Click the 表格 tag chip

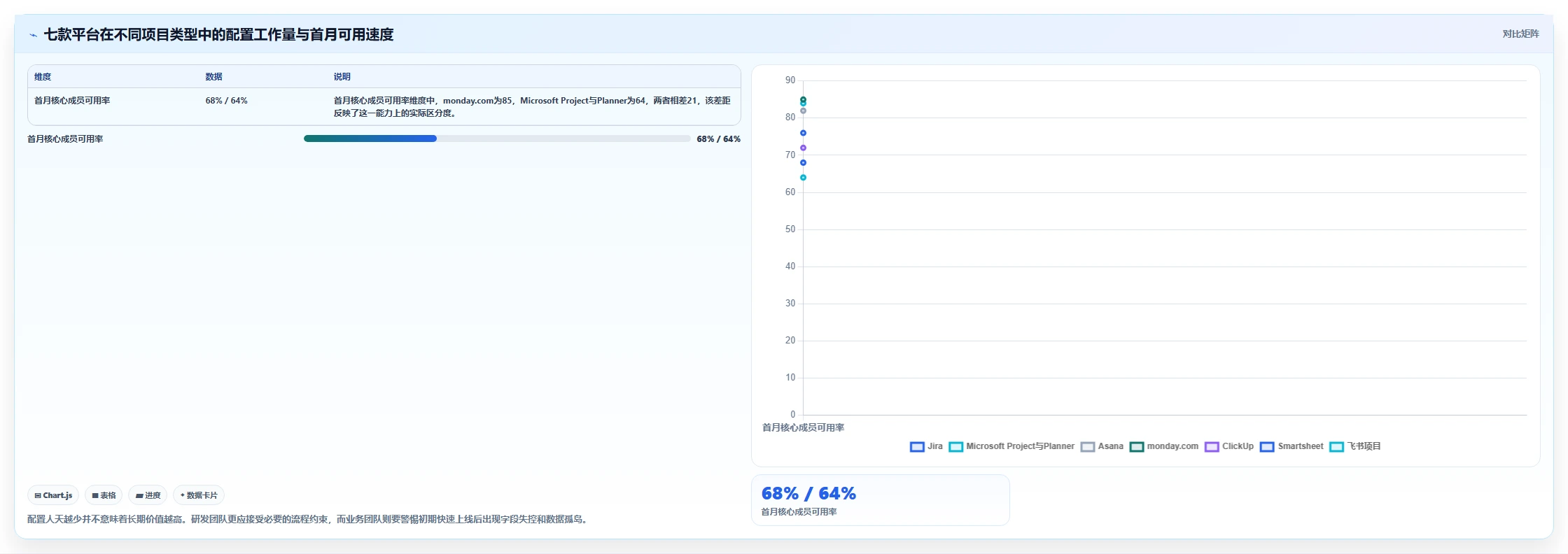[x=104, y=495]
